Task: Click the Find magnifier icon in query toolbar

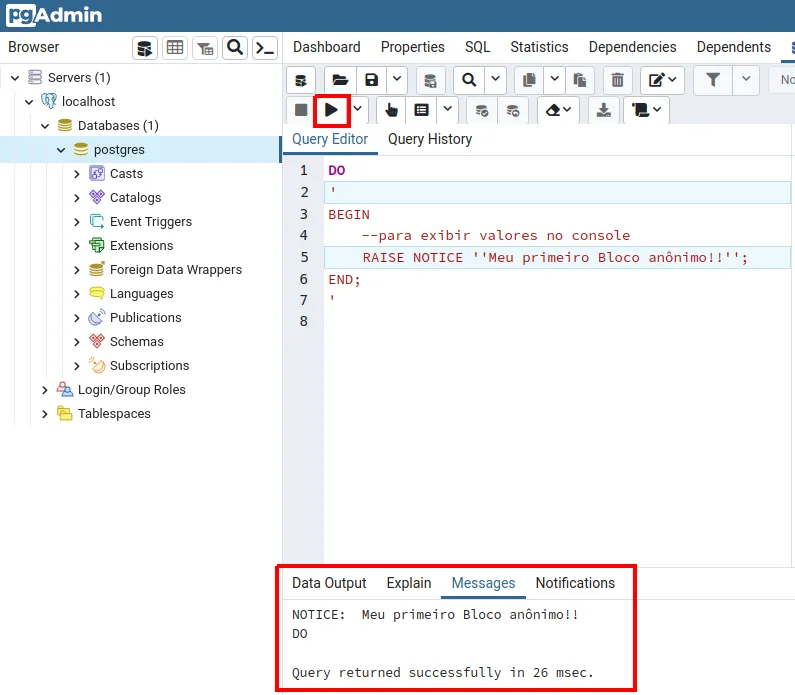Action: pyautogui.click(x=469, y=80)
